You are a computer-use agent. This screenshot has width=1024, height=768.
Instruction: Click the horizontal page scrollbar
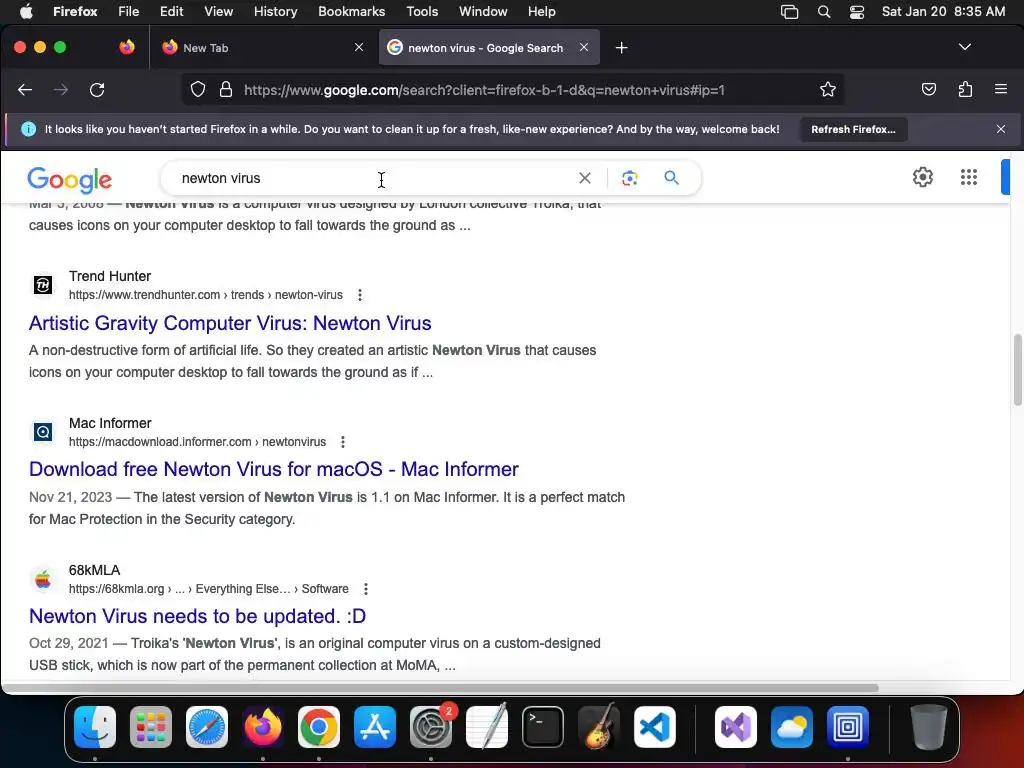pos(440,688)
